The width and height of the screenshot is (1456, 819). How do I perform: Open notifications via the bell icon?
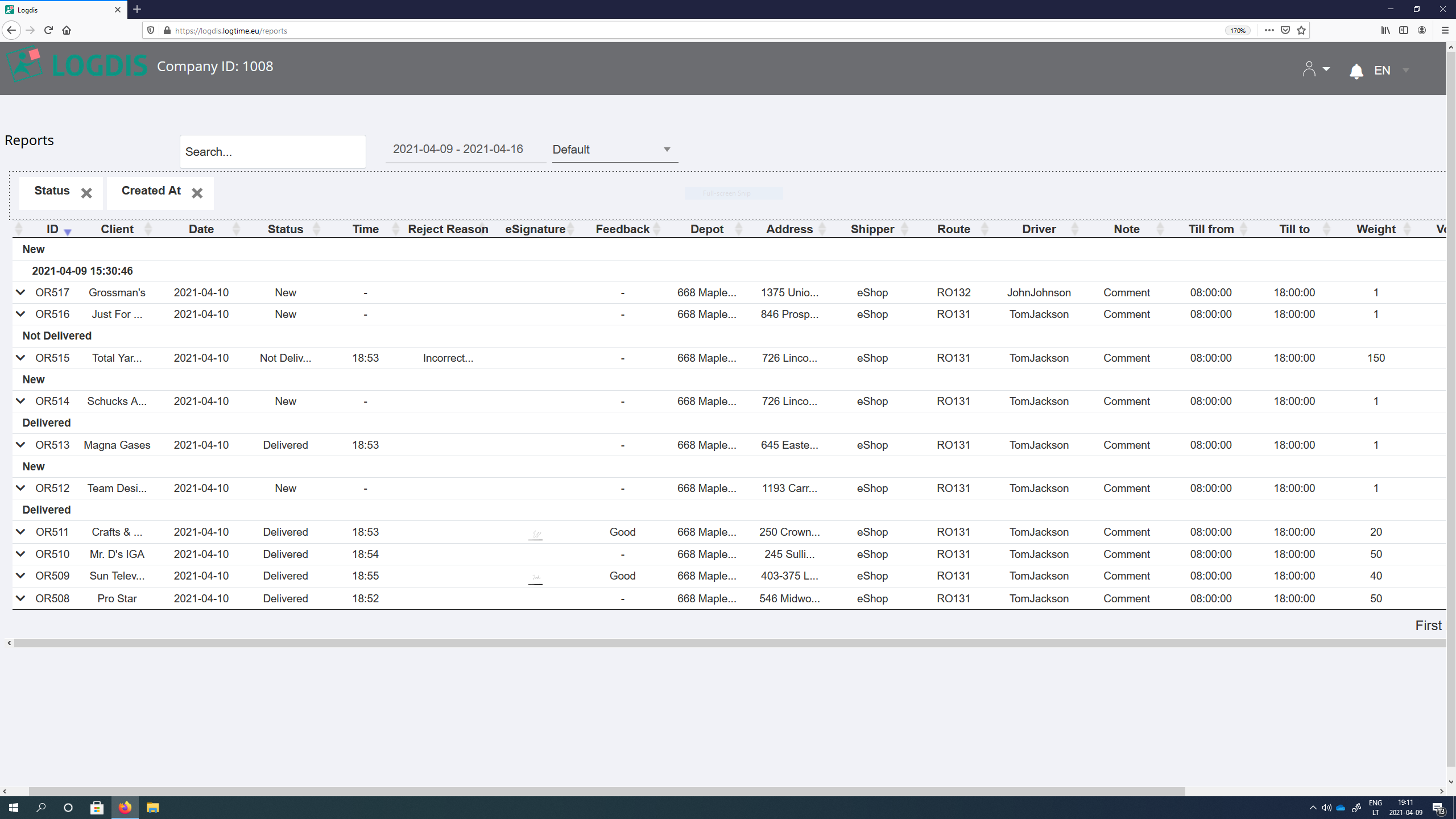point(1356,71)
